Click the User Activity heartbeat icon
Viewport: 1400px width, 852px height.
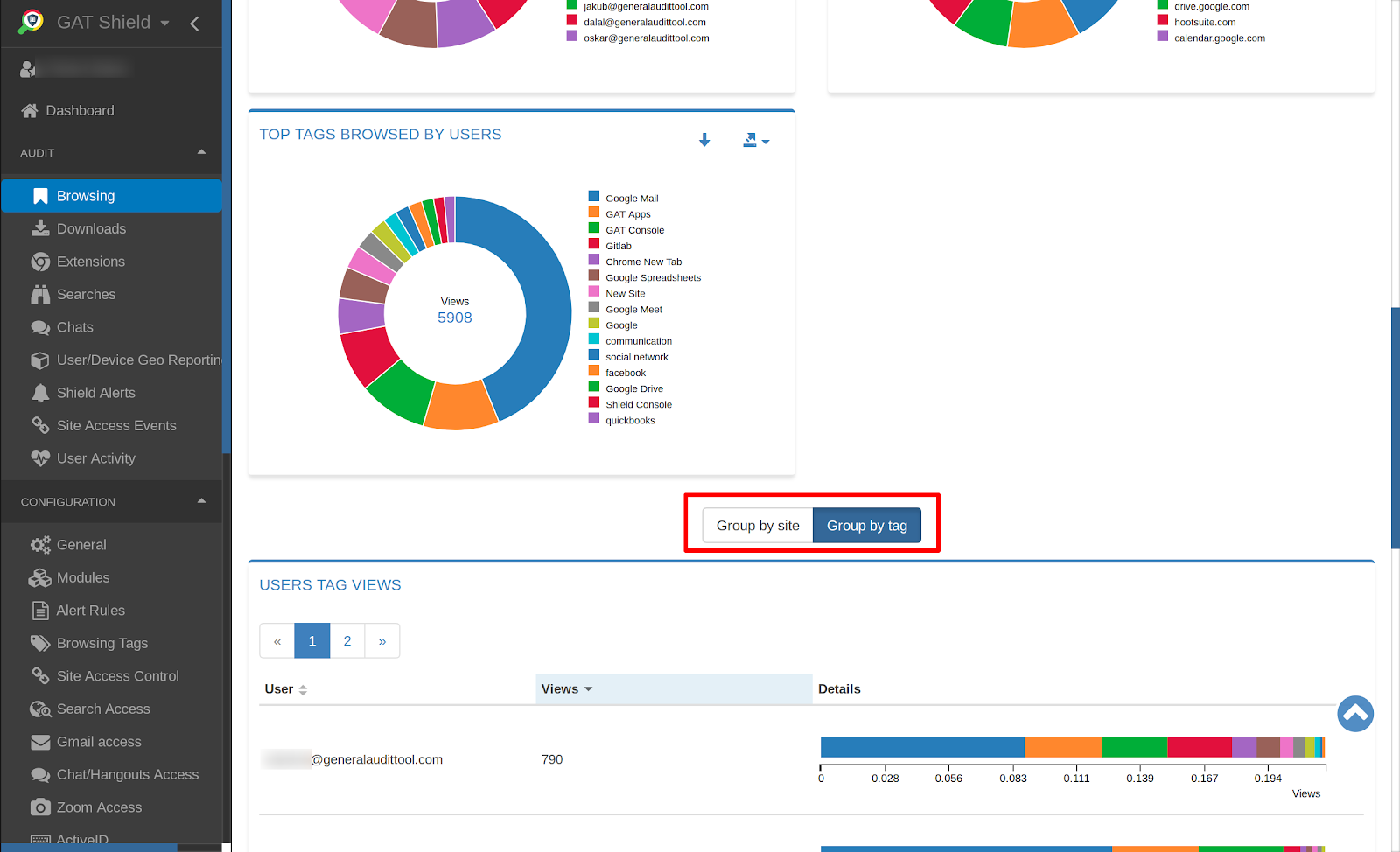[x=40, y=458]
